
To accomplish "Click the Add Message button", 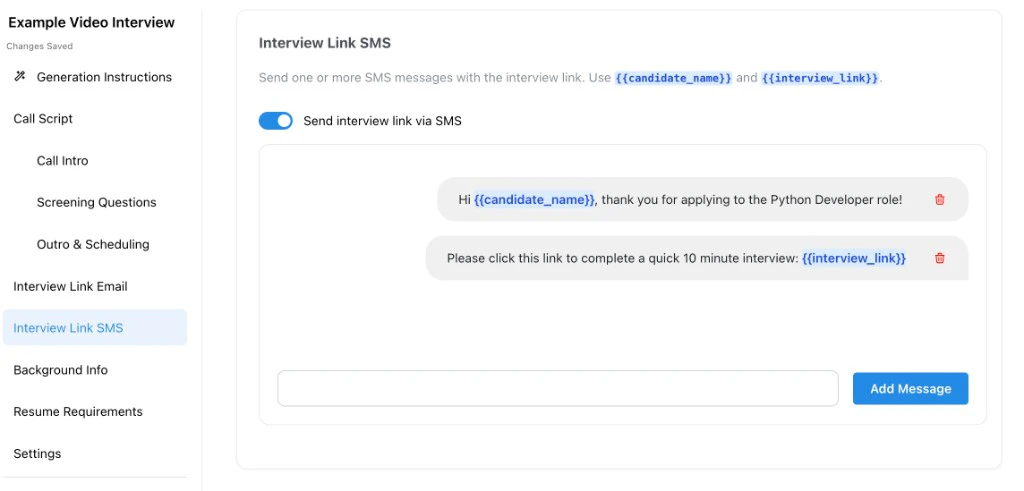I will click(x=910, y=388).
